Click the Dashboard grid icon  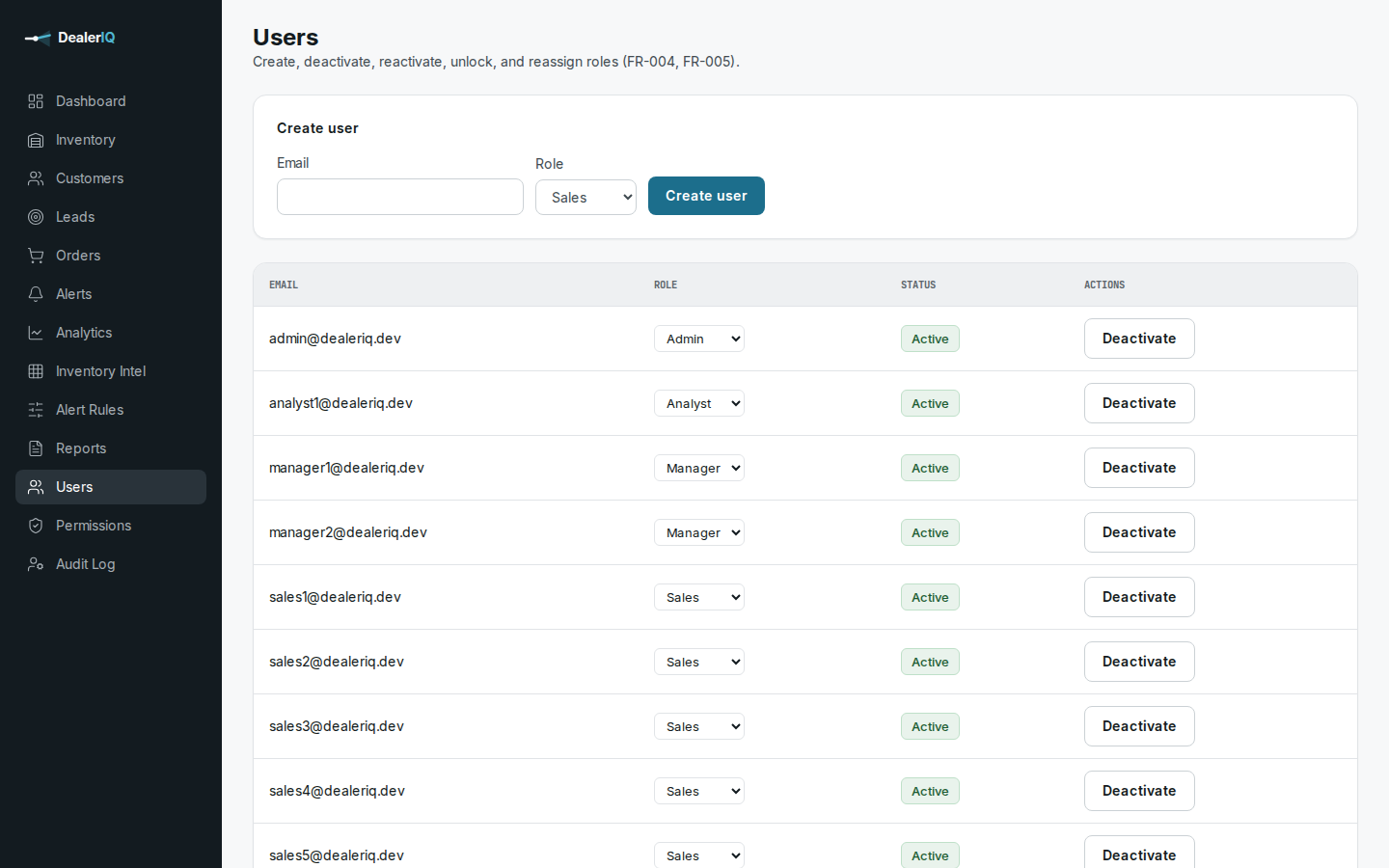pyautogui.click(x=36, y=101)
